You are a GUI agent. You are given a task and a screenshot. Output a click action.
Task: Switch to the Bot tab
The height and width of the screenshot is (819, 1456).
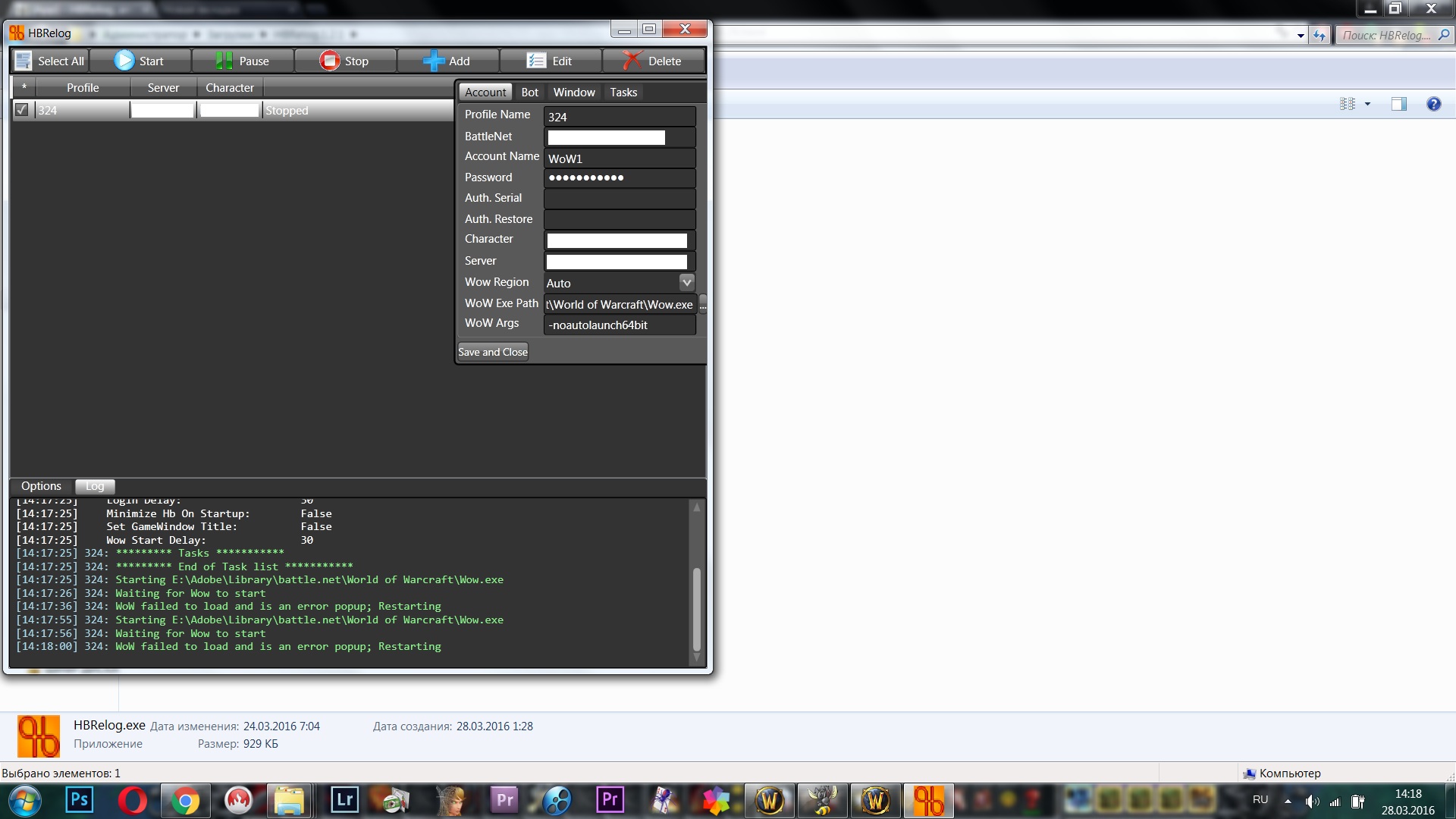pos(530,91)
